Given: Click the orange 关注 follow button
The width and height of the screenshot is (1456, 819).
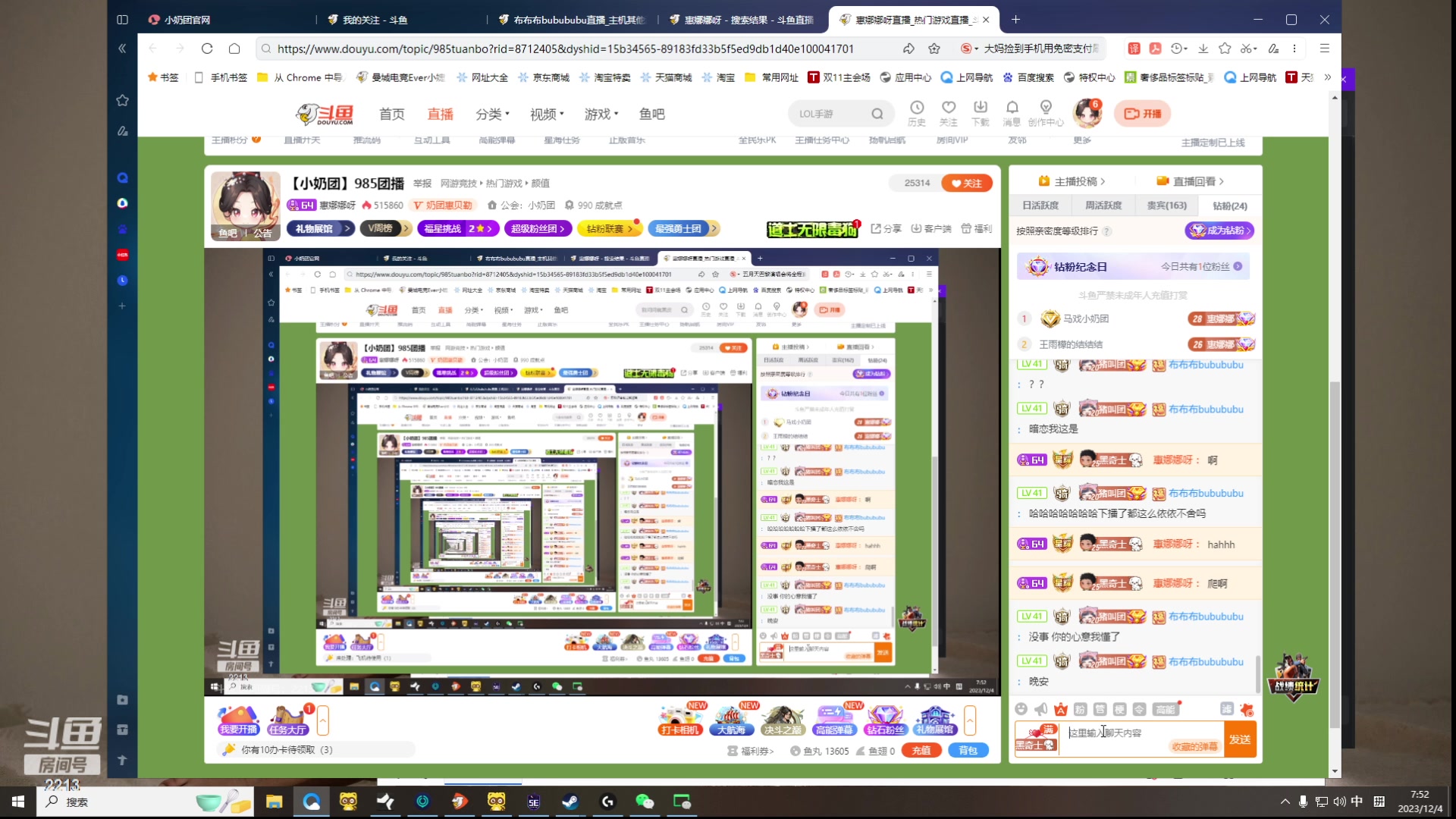Looking at the screenshot, I should pos(967,183).
